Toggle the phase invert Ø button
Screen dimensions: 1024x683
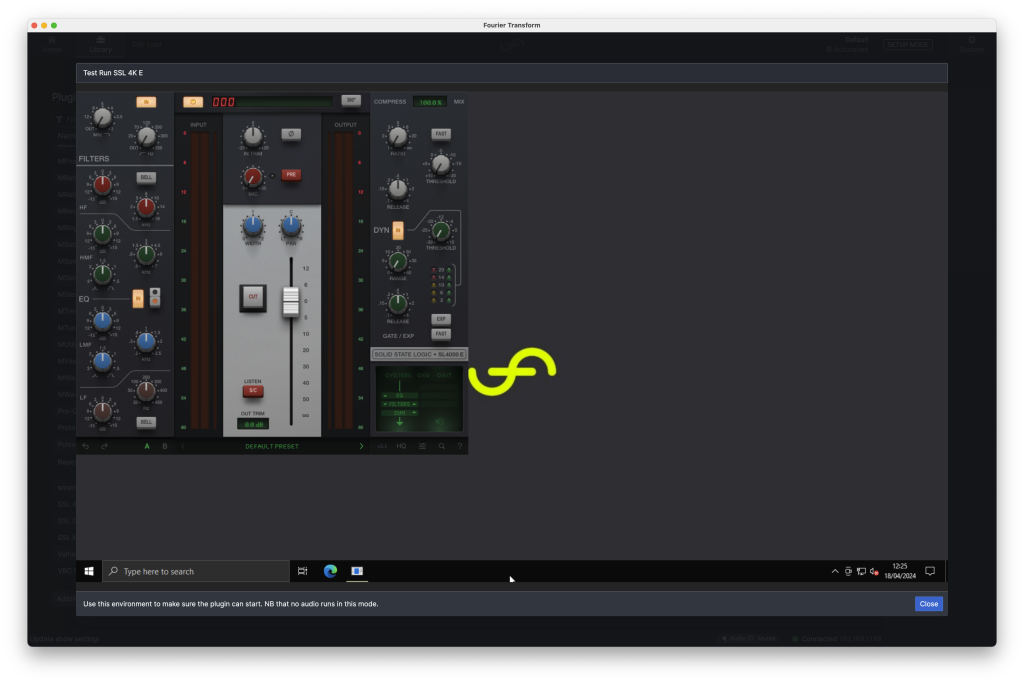click(x=291, y=134)
